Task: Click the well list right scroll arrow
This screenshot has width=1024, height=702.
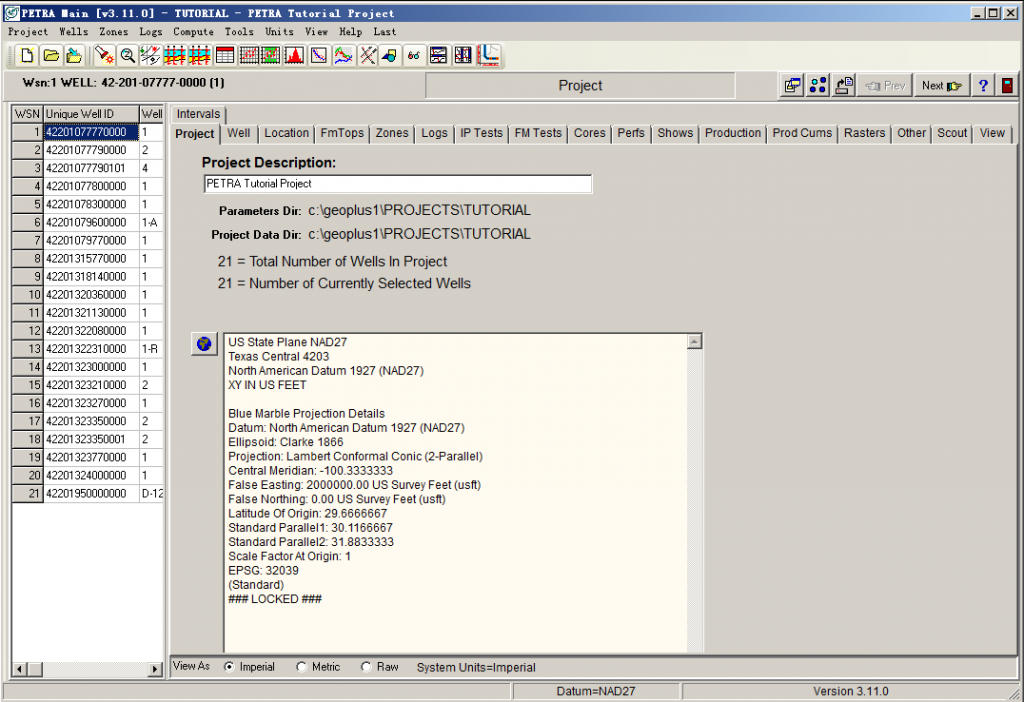Action: pyautogui.click(x=155, y=669)
